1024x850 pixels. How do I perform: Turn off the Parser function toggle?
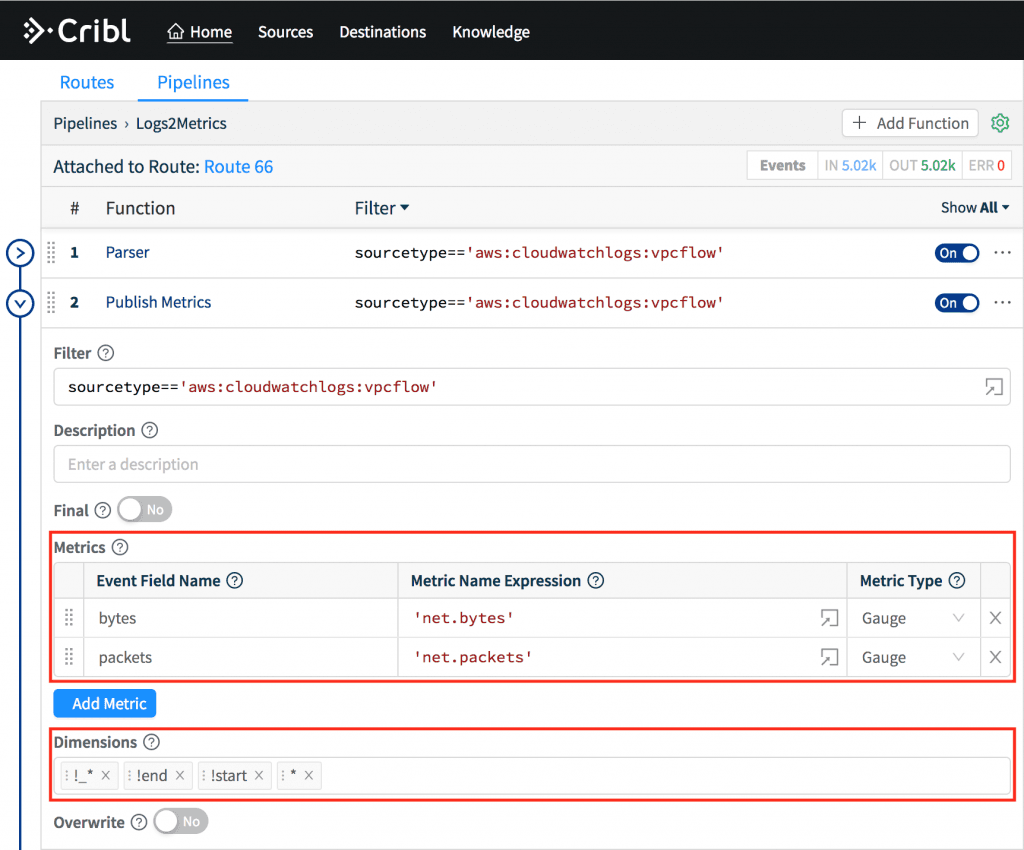(956, 252)
